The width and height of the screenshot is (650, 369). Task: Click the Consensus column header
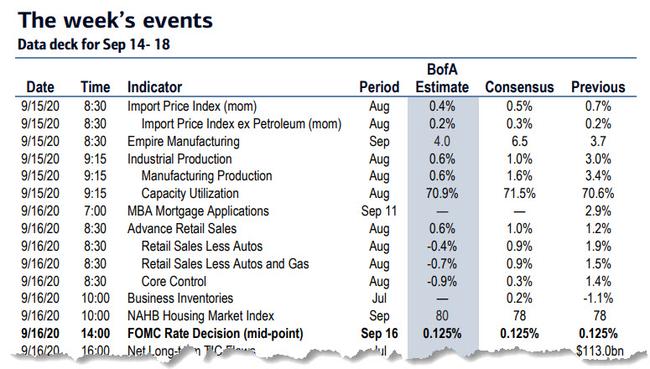click(x=519, y=87)
